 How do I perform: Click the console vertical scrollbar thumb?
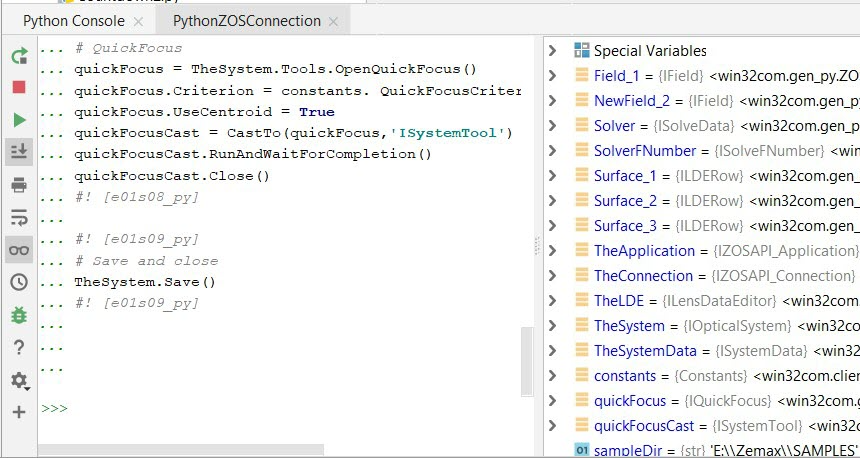coord(527,361)
